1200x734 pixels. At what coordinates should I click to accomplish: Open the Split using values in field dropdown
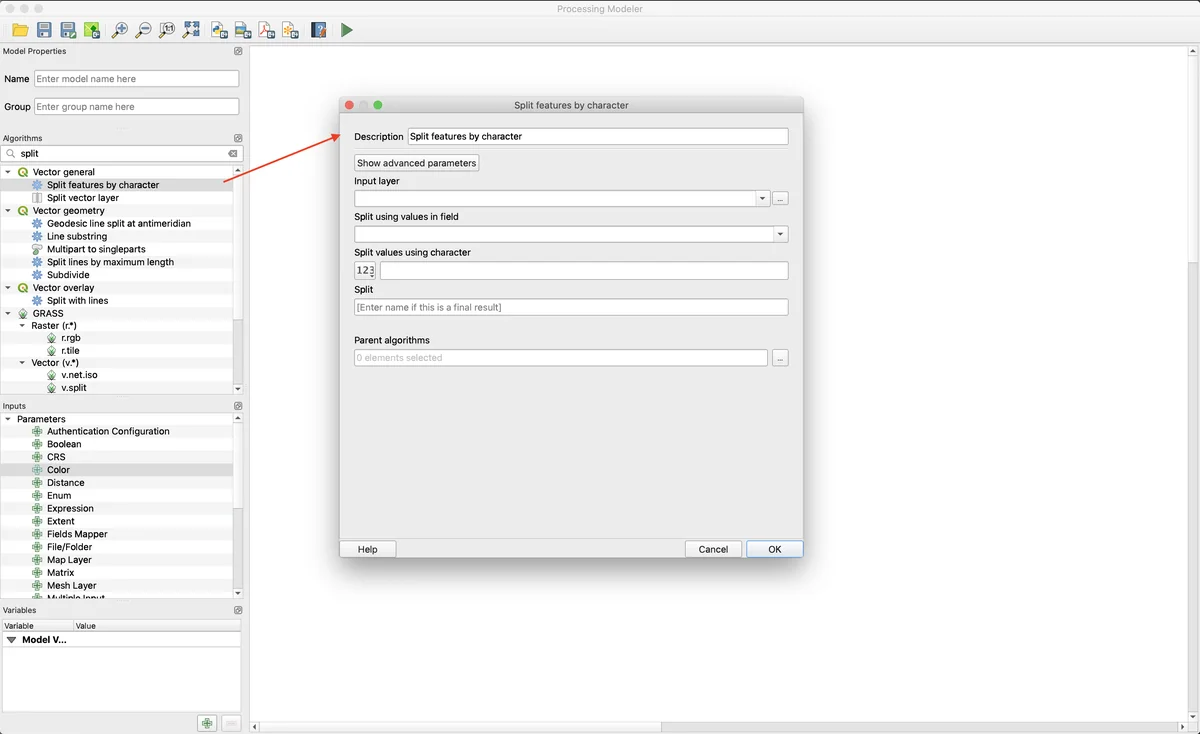click(x=780, y=234)
